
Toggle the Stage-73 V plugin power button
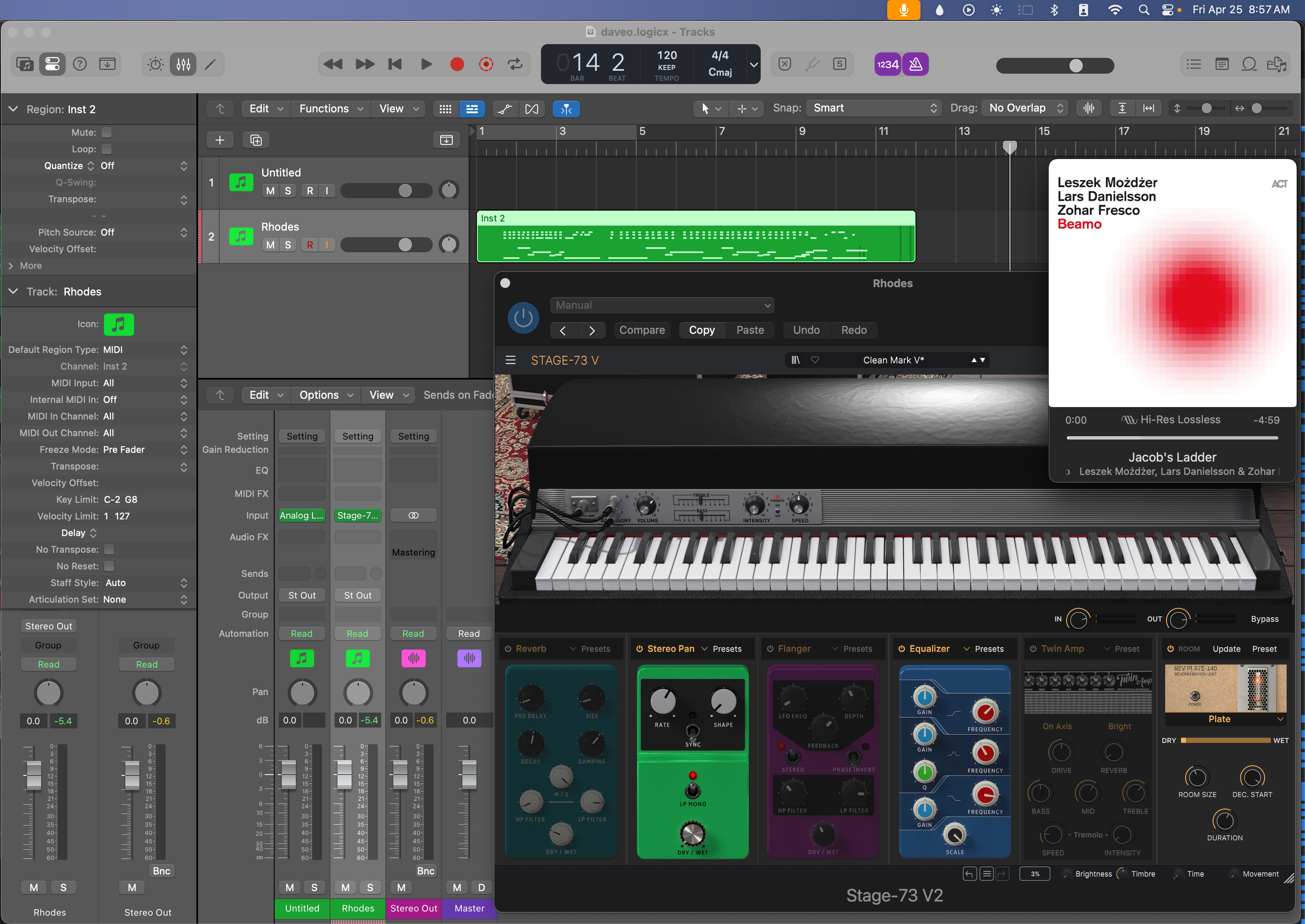pyautogui.click(x=523, y=318)
